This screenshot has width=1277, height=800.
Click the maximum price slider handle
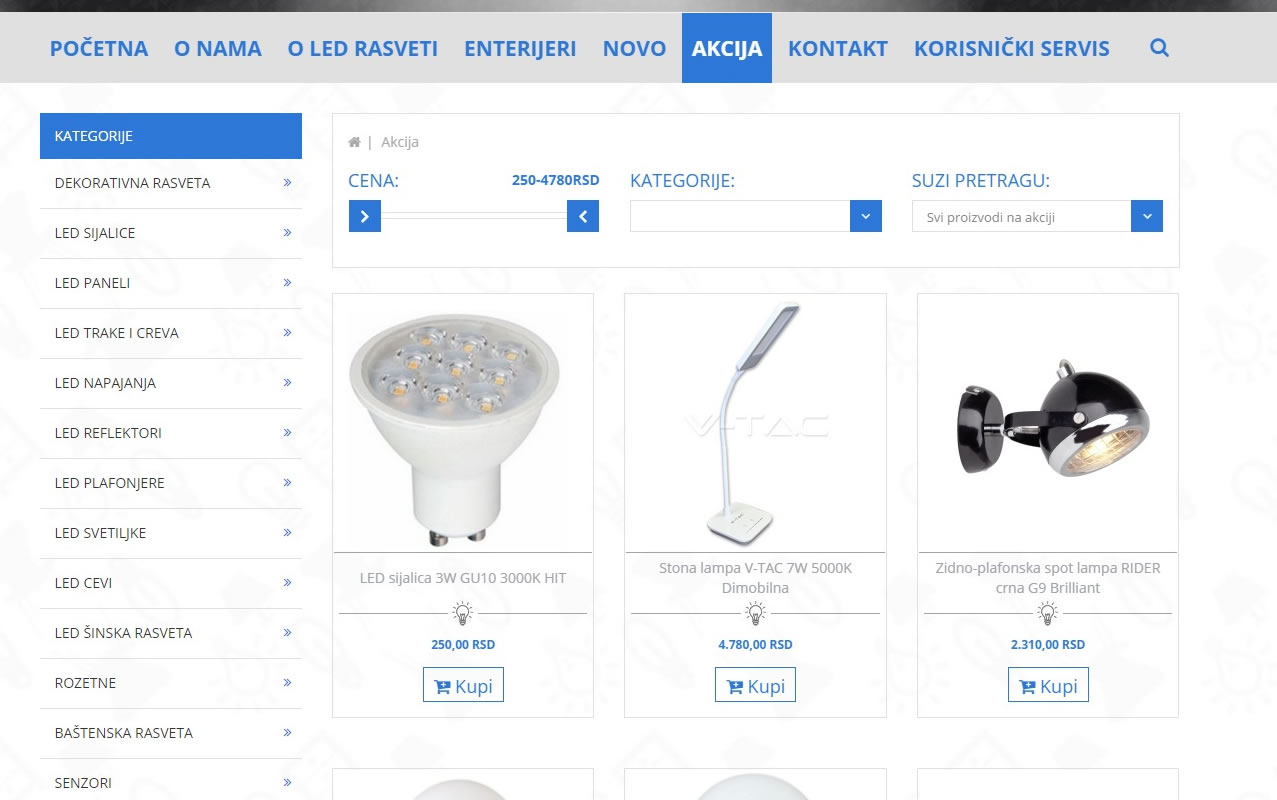coord(583,216)
